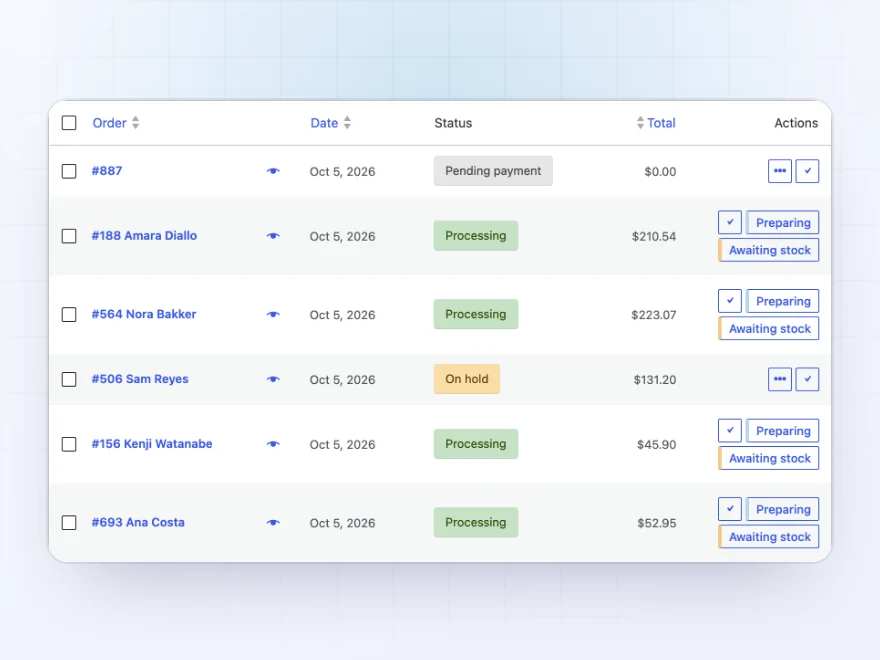Preview order #693 Ana Costa eye icon
Image resolution: width=880 pixels, height=660 pixels.
[273, 522]
